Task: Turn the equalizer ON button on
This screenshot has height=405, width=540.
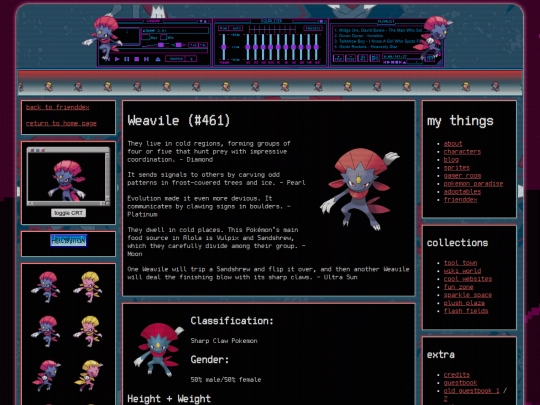Action: (223, 28)
